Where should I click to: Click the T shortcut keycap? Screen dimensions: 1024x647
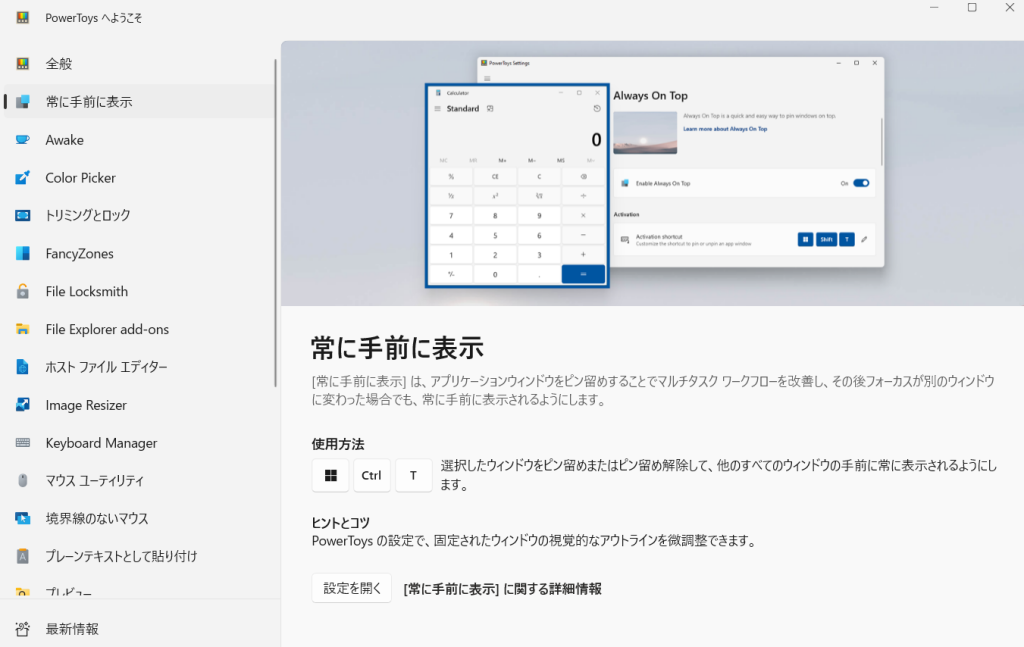click(x=413, y=475)
